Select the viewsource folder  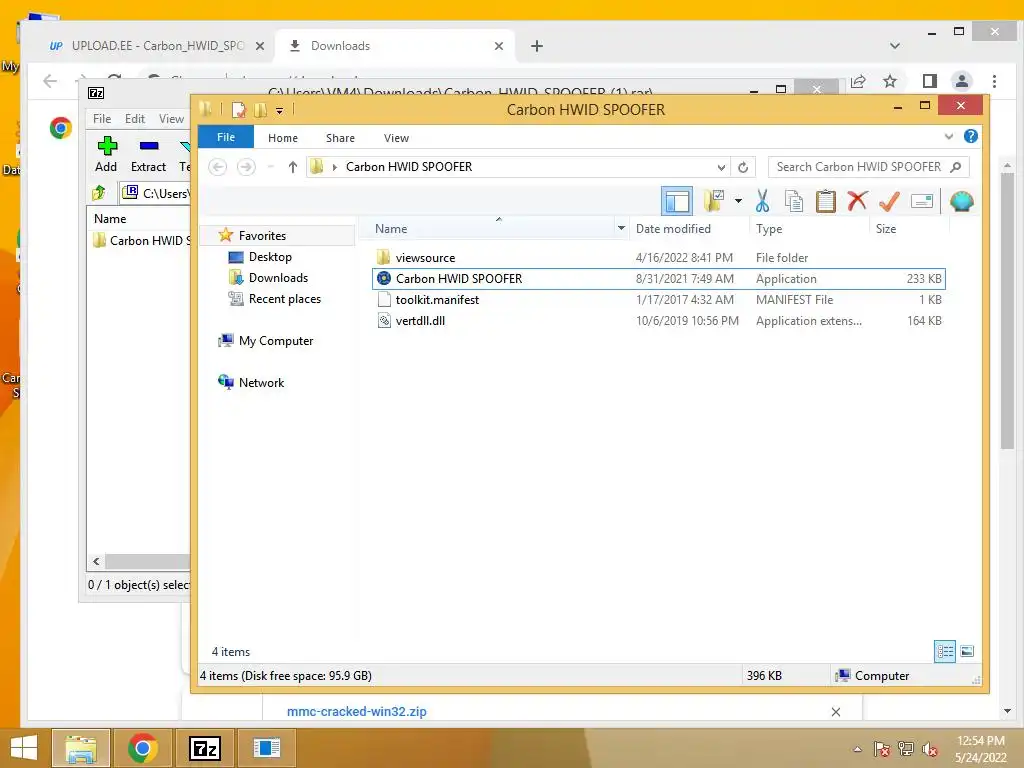pos(425,258)
